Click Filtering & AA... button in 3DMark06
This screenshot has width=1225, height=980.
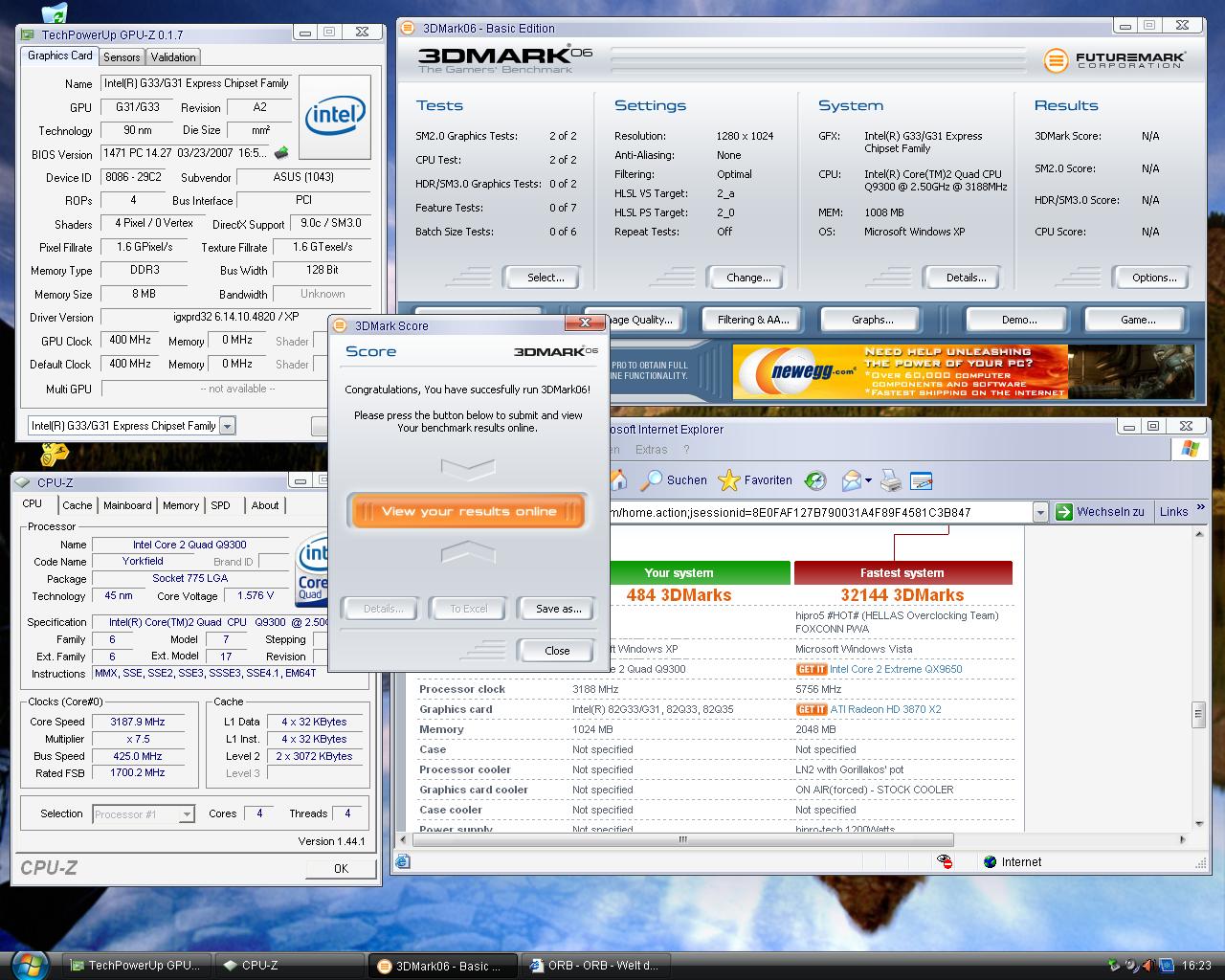coord(753,320)
